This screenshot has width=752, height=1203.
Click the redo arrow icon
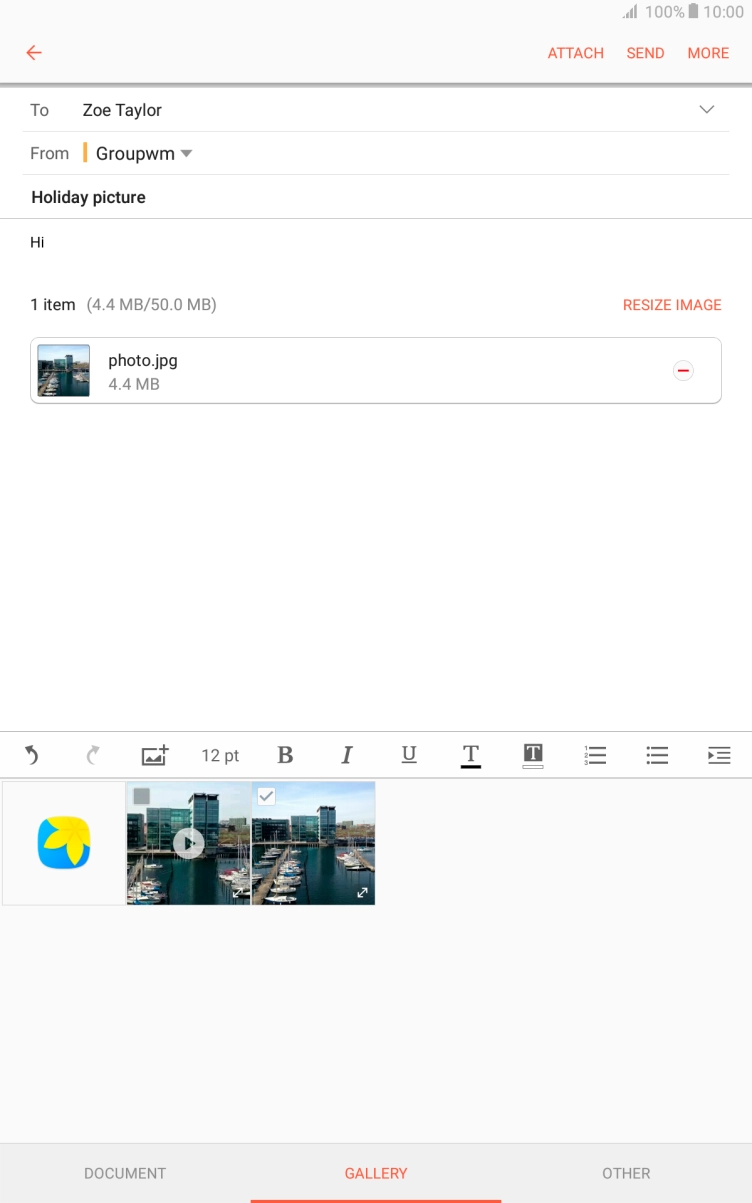pyautogui.click(x=93, y=755)
